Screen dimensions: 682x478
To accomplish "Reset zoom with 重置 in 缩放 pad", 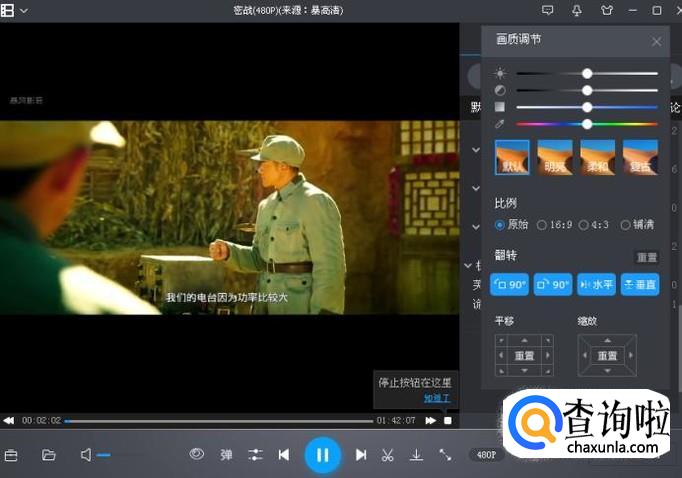I will pyautogui.click(x=607, y=356).
